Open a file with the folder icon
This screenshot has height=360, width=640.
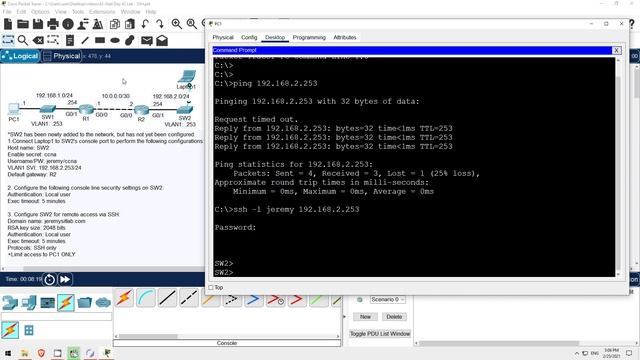click(23, 24)
